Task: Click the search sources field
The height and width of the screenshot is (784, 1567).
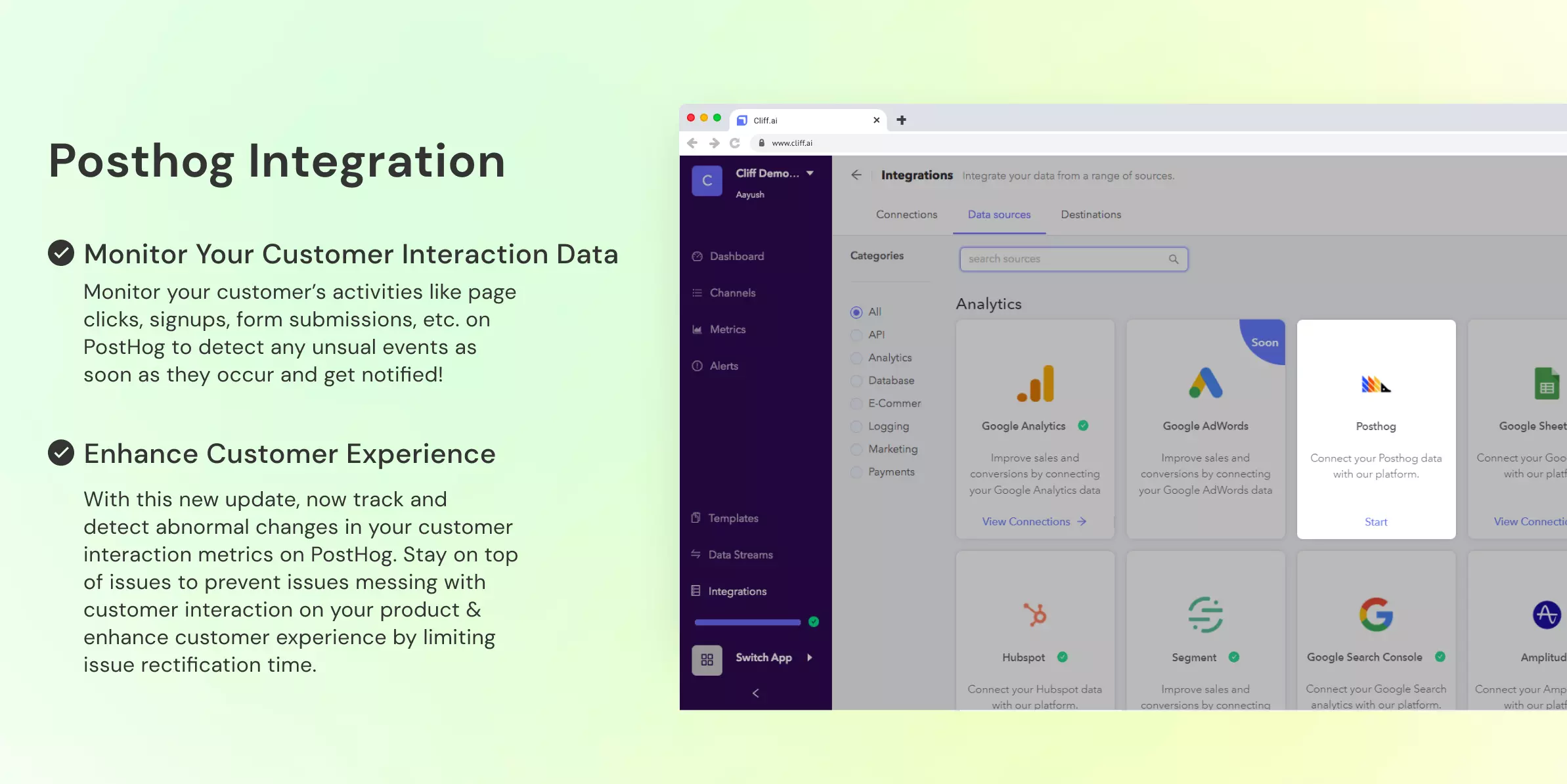Action: pos(1074,259)
